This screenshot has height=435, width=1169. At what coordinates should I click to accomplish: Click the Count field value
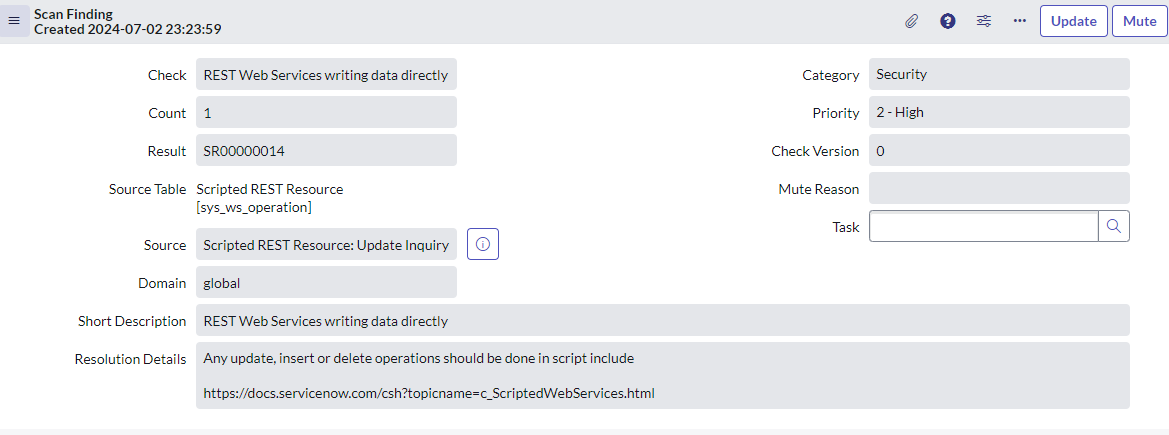[326, 113]
